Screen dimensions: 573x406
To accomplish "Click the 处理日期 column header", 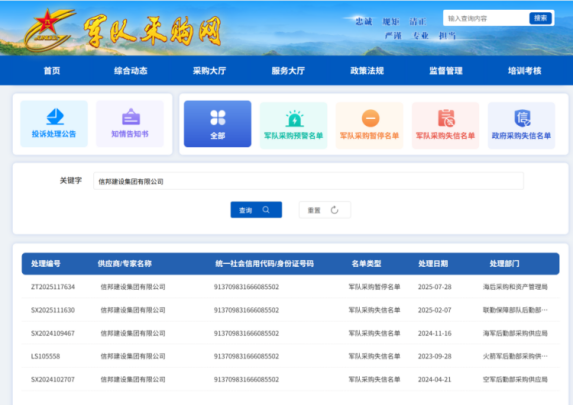I will point(433,263).
